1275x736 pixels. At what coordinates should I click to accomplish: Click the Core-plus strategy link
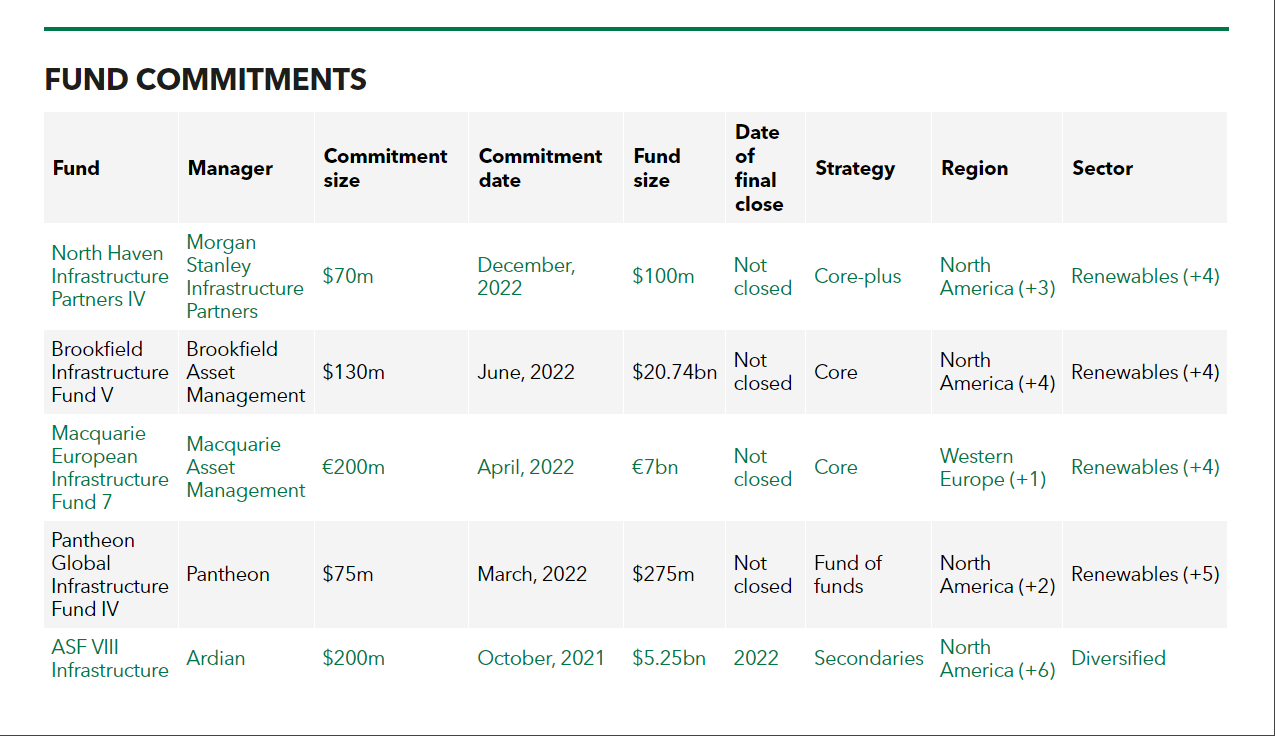(857, 276)
